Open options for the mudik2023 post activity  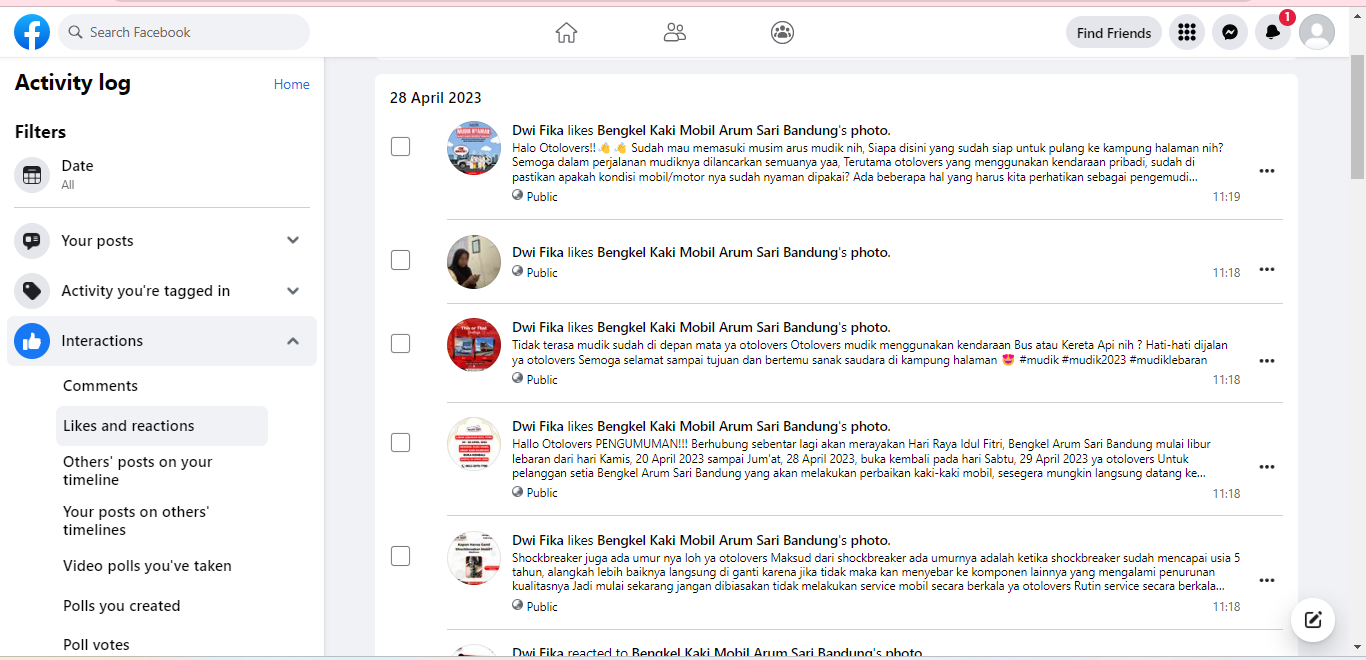1267,361
